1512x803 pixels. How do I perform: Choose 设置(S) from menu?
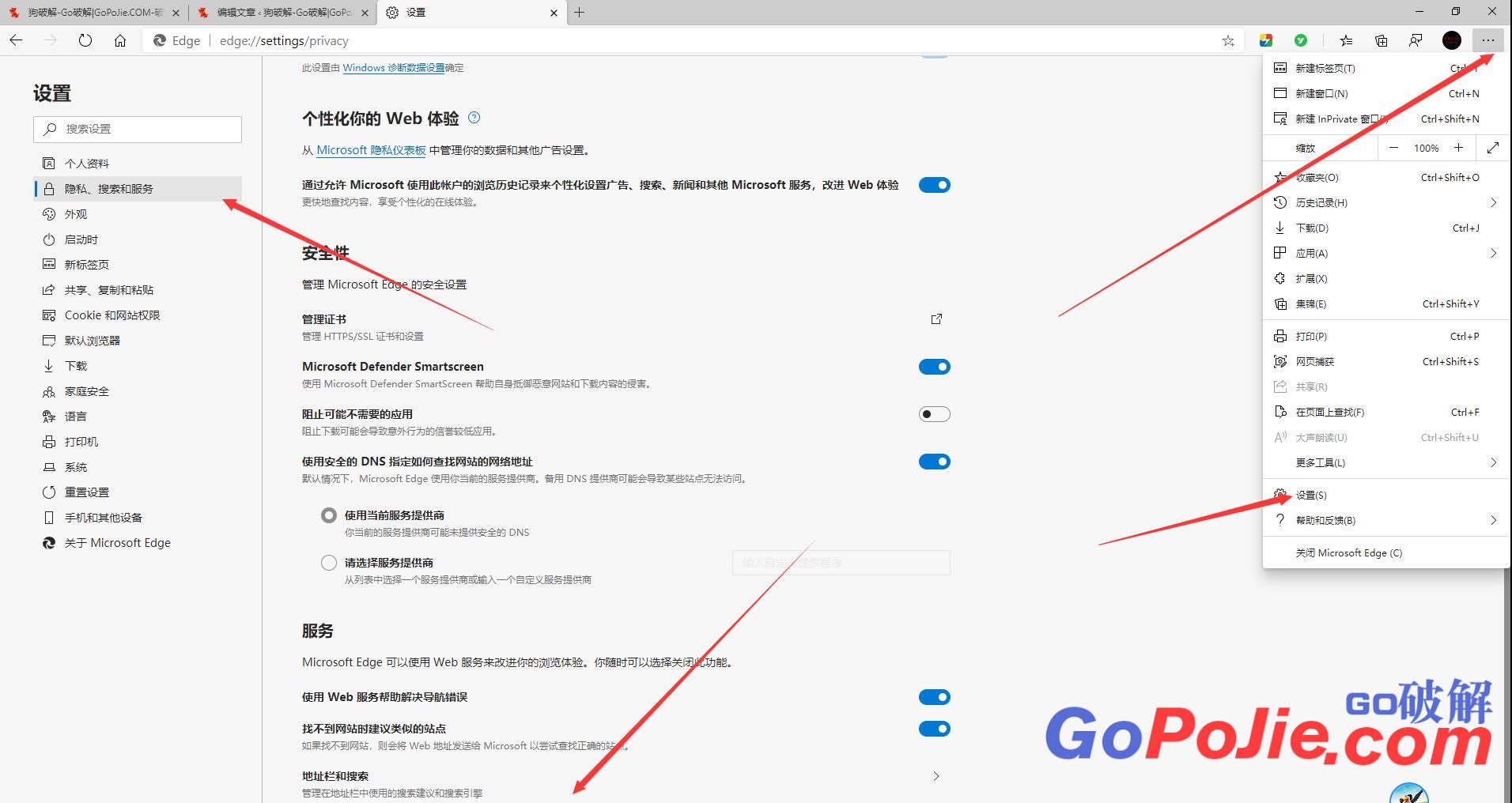[1386, 496]
